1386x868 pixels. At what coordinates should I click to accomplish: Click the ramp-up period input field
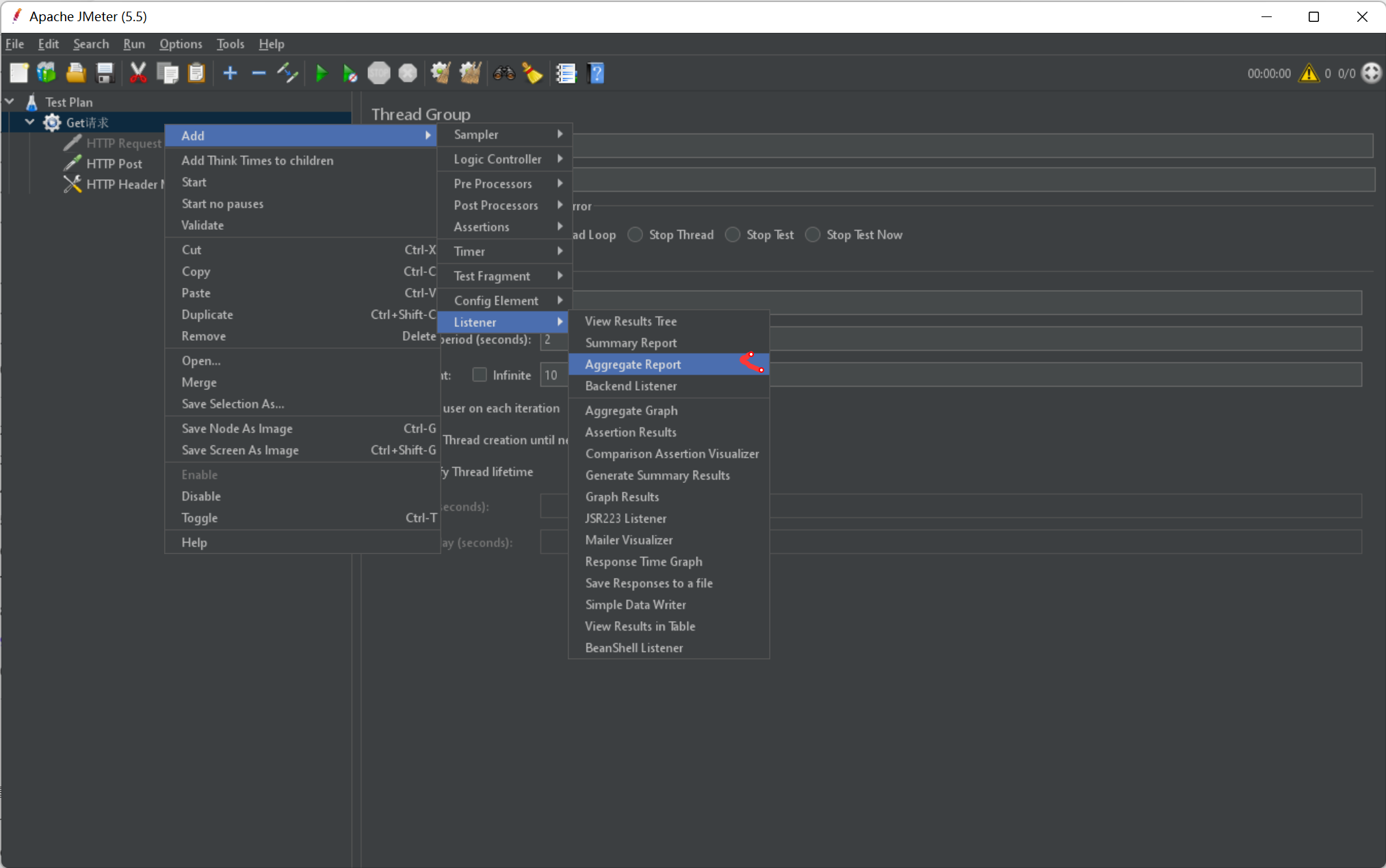point(951,339)
